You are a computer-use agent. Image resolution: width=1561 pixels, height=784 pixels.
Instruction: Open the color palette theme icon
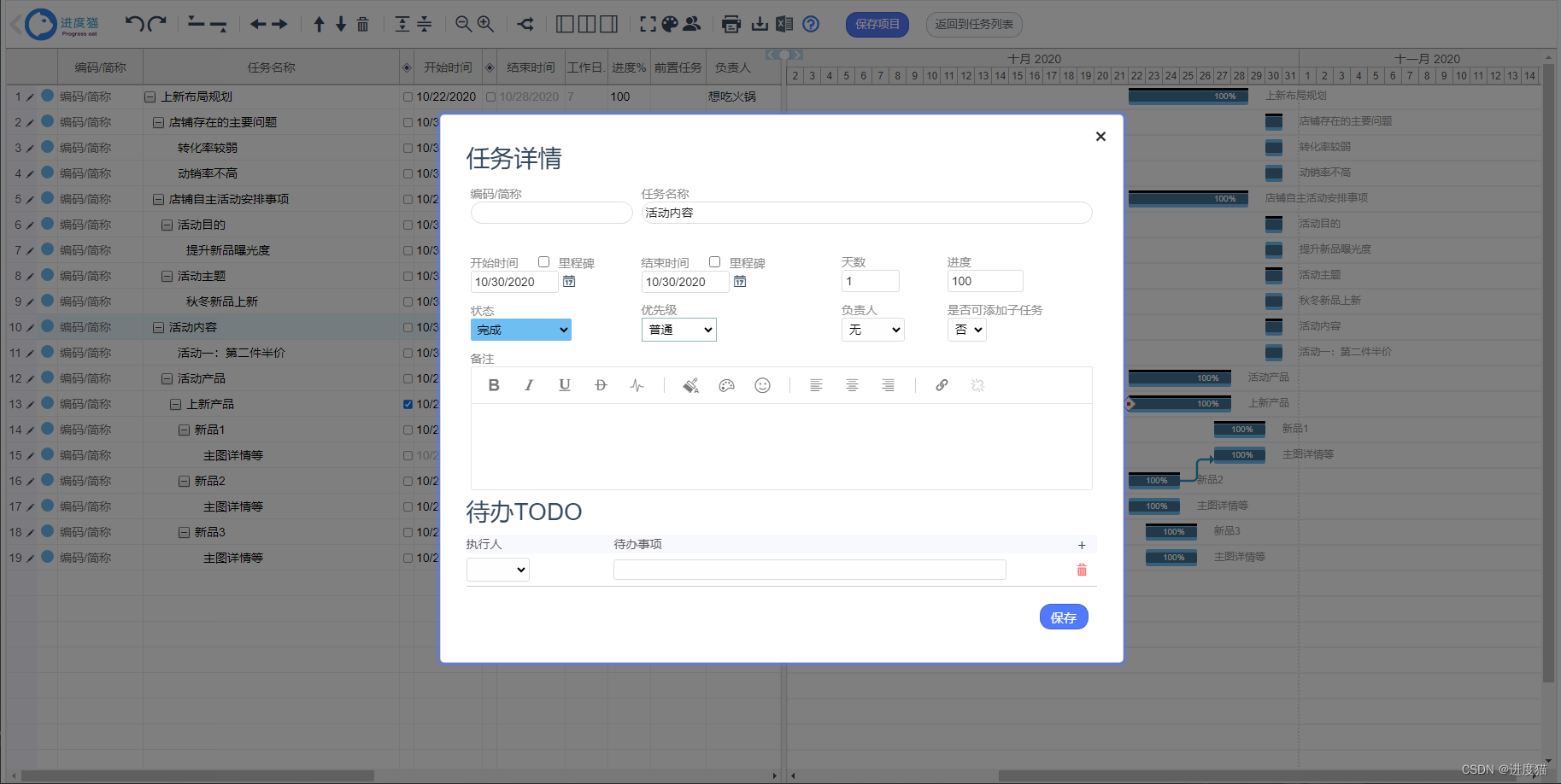point(670,24)
